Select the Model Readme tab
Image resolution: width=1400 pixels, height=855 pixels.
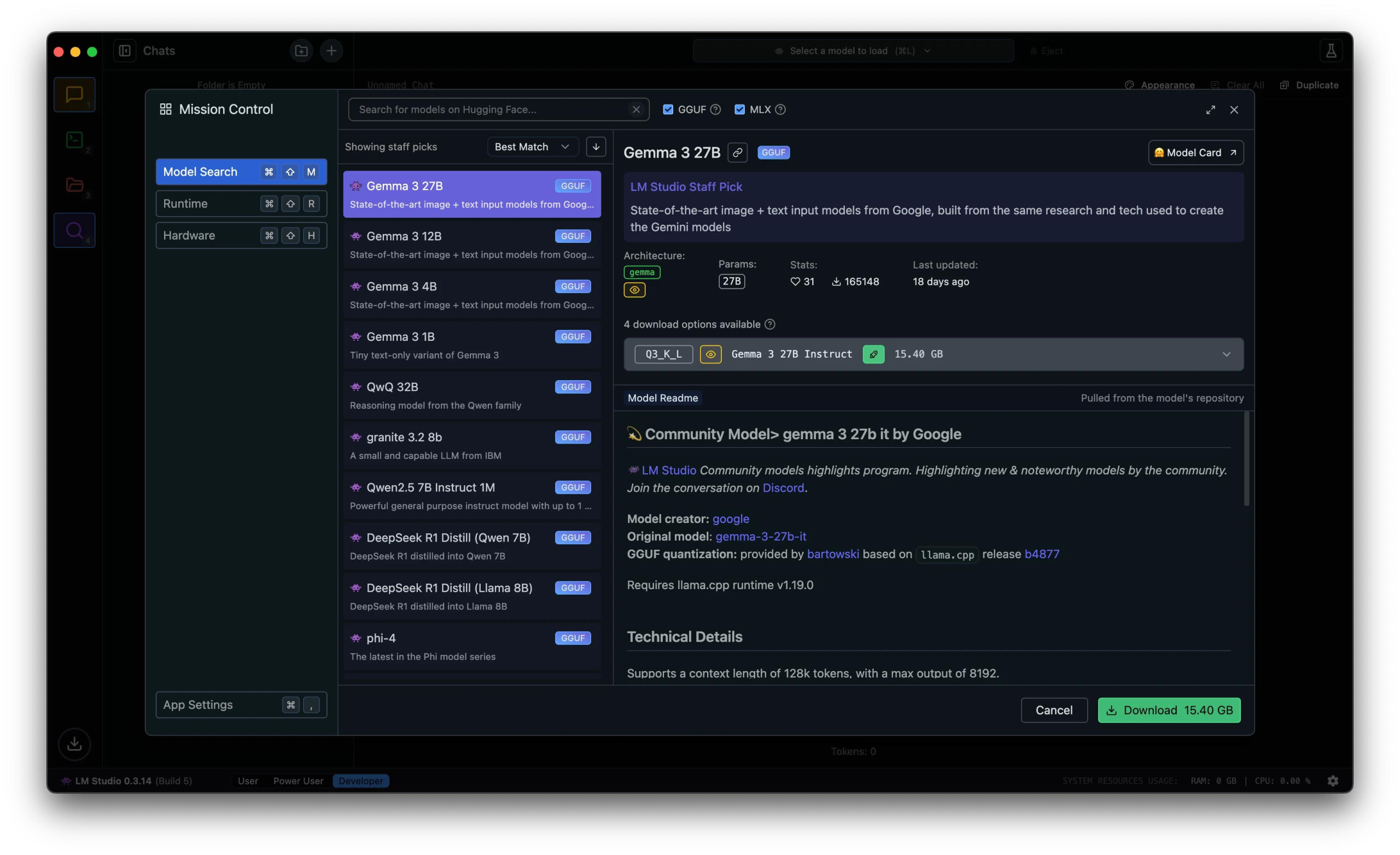tap(662, 398)
